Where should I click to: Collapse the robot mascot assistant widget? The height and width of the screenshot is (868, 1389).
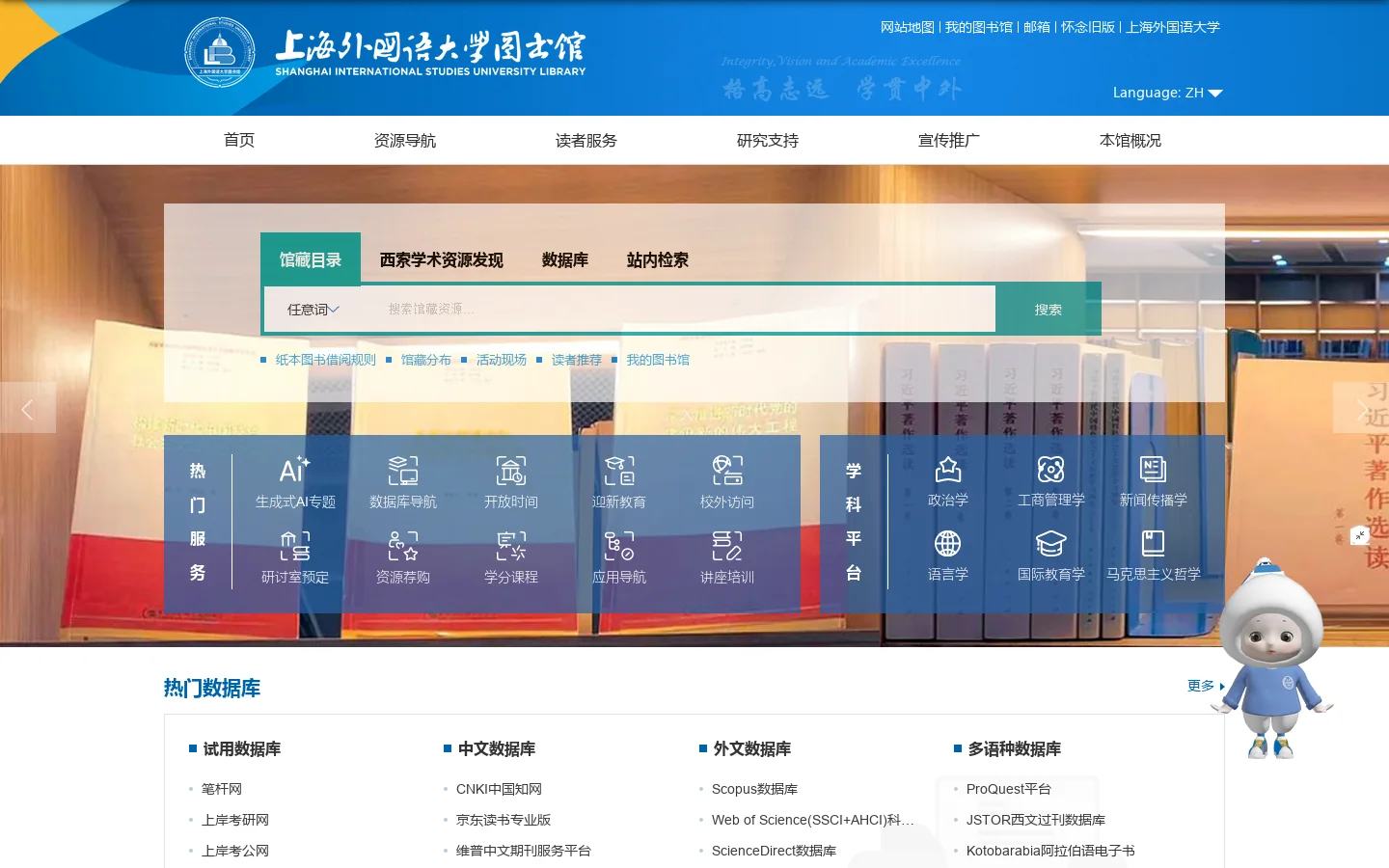pos(1360,535)
